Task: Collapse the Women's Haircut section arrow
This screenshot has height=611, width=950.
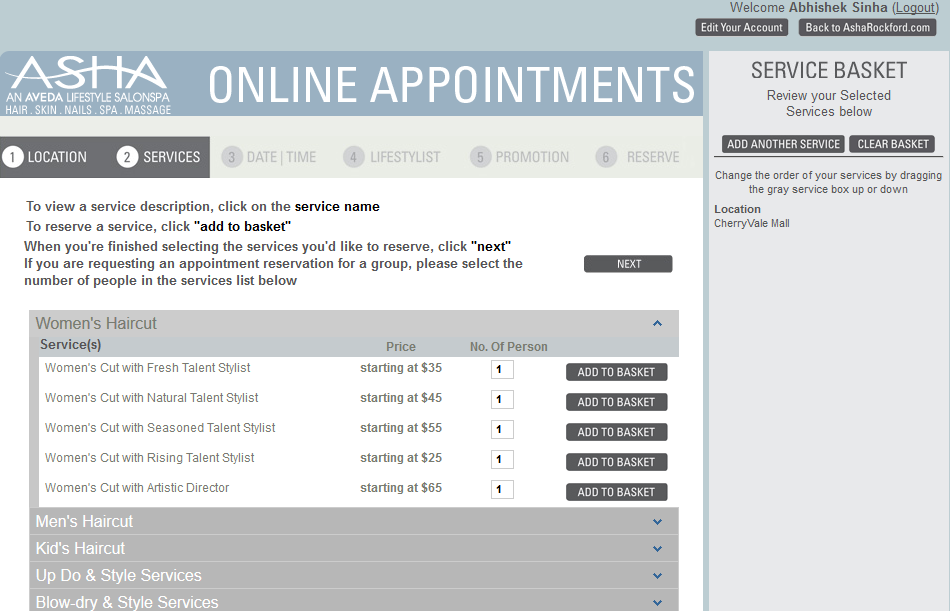Action: point(657,324)
